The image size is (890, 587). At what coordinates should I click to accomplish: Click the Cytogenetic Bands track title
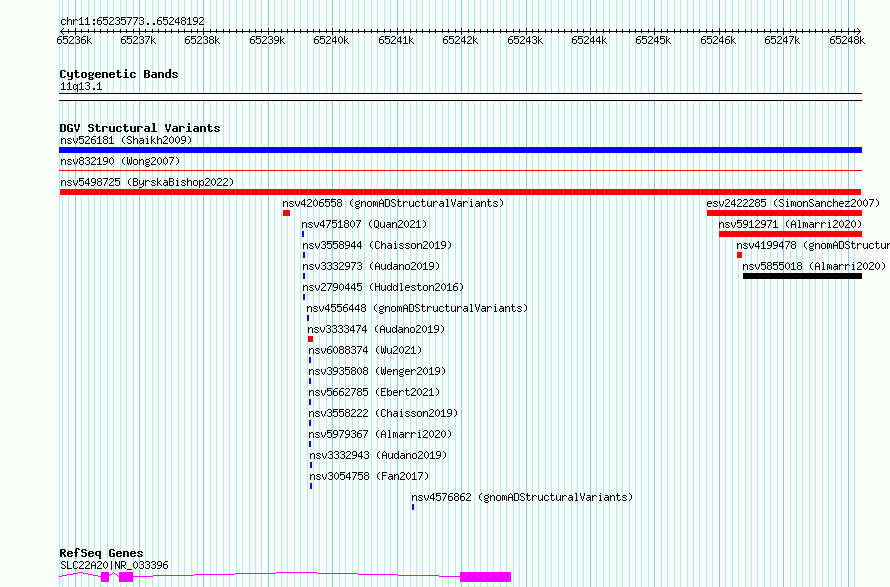[119, 74]
